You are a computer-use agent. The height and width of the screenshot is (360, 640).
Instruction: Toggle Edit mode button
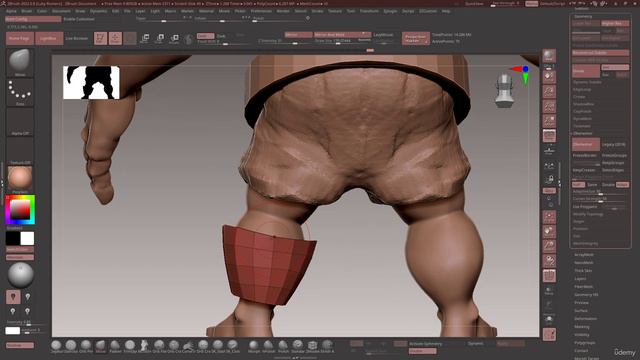[100, 38]
